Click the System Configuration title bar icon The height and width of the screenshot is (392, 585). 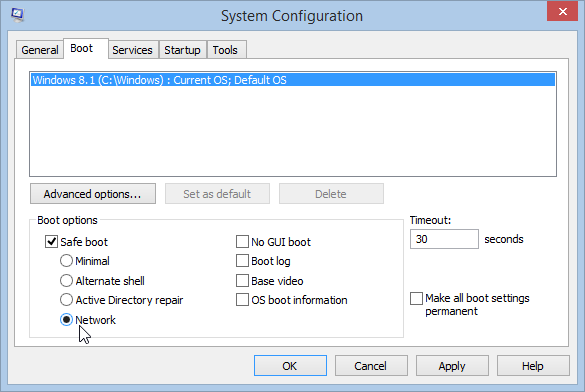17,15
